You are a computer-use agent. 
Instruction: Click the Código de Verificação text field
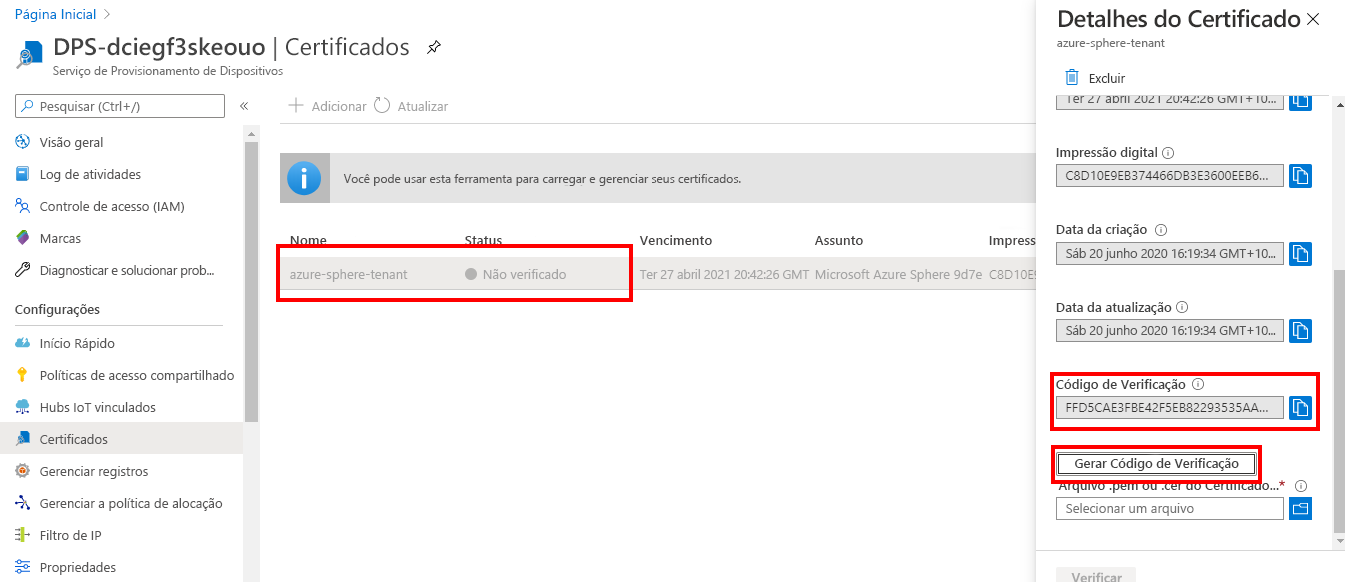pos(1170,407)
